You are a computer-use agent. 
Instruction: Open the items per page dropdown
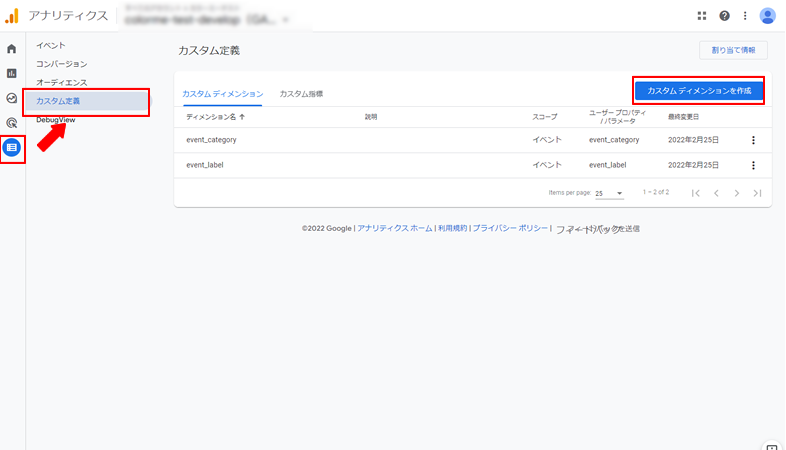tap(610, 193)
